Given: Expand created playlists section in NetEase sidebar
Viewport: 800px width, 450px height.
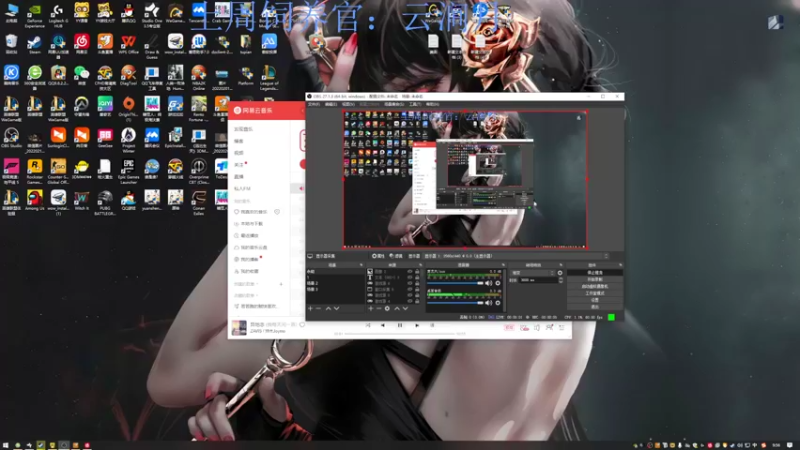Looking at the screenshot, I should [x=246, y=284].
